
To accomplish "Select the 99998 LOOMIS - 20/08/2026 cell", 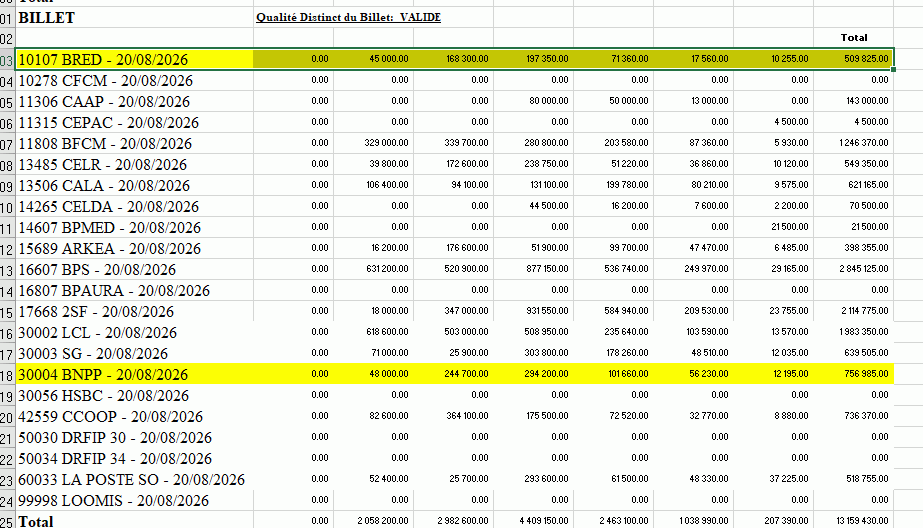I will 135,500.
